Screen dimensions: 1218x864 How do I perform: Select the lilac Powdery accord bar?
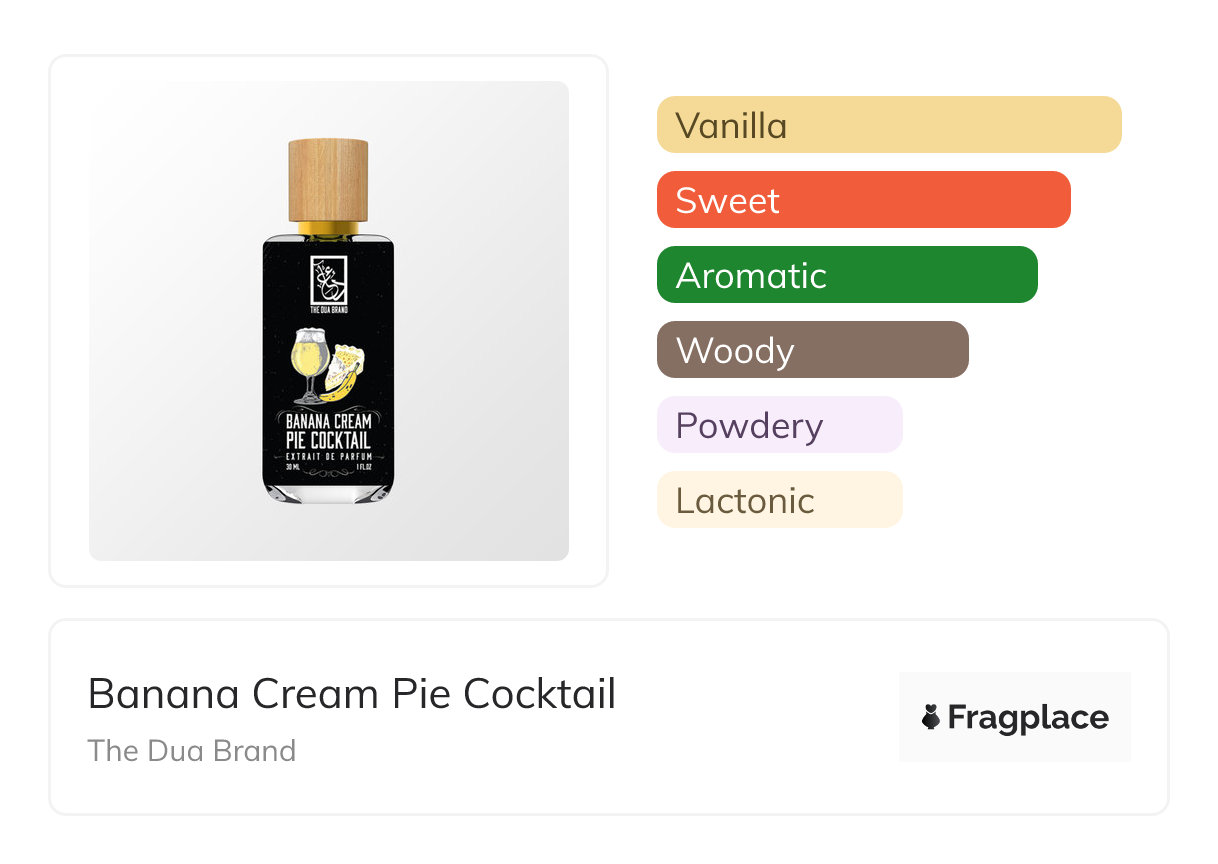779,425
